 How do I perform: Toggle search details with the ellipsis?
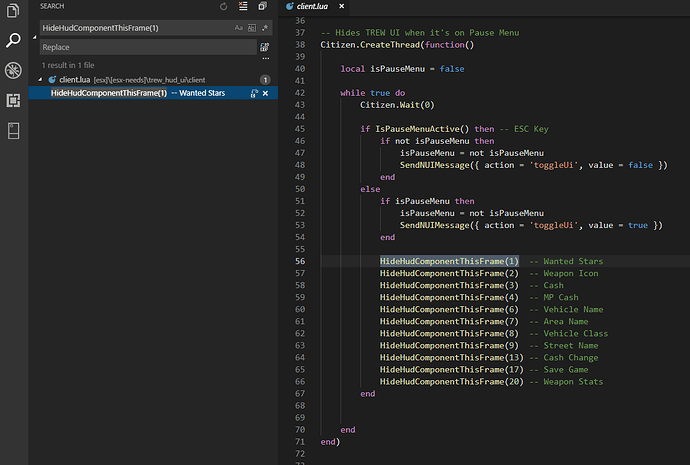(x=265, y=59)
